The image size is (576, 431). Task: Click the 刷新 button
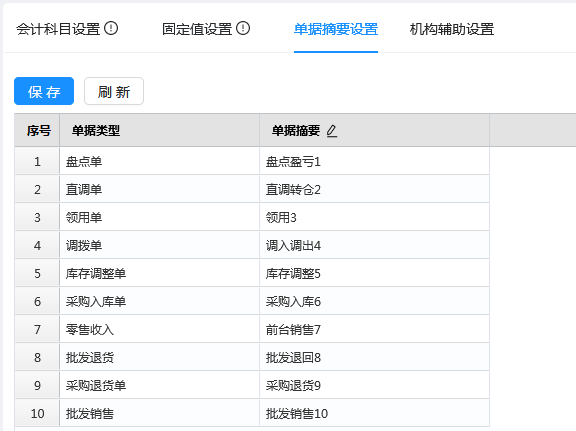pyautogui.click(x=114, y=91)
